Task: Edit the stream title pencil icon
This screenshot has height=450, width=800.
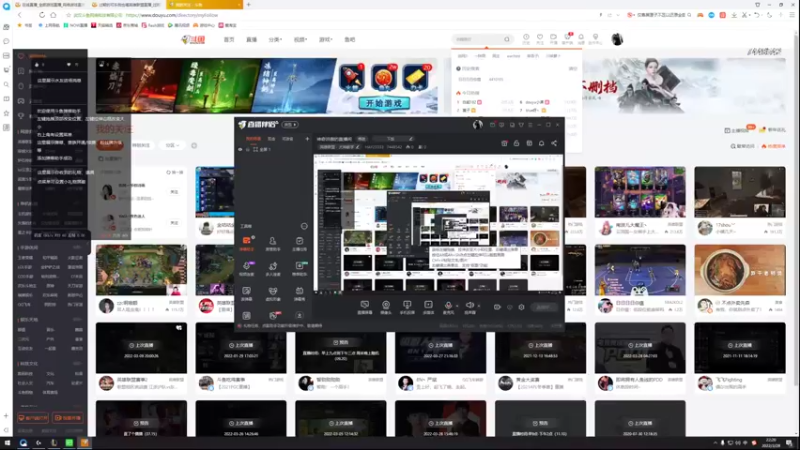Action: click(x=411, y=139)
